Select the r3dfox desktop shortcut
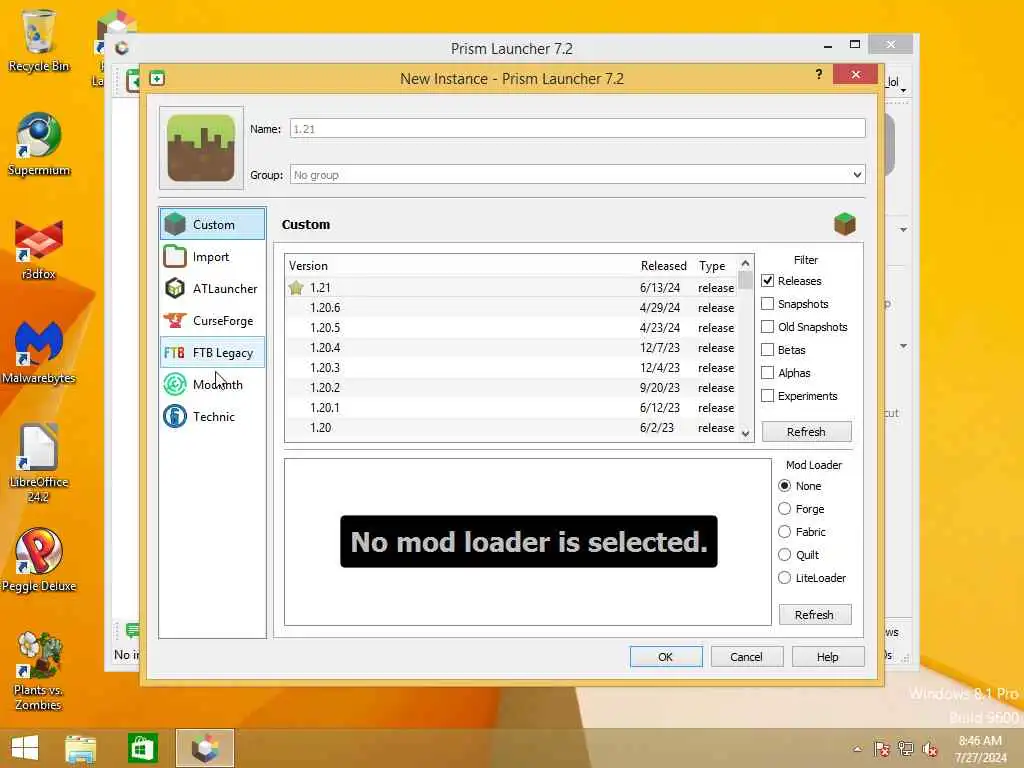Viewport: 1024px width, 768px height. pyautogui.click(x=39, y=249)
